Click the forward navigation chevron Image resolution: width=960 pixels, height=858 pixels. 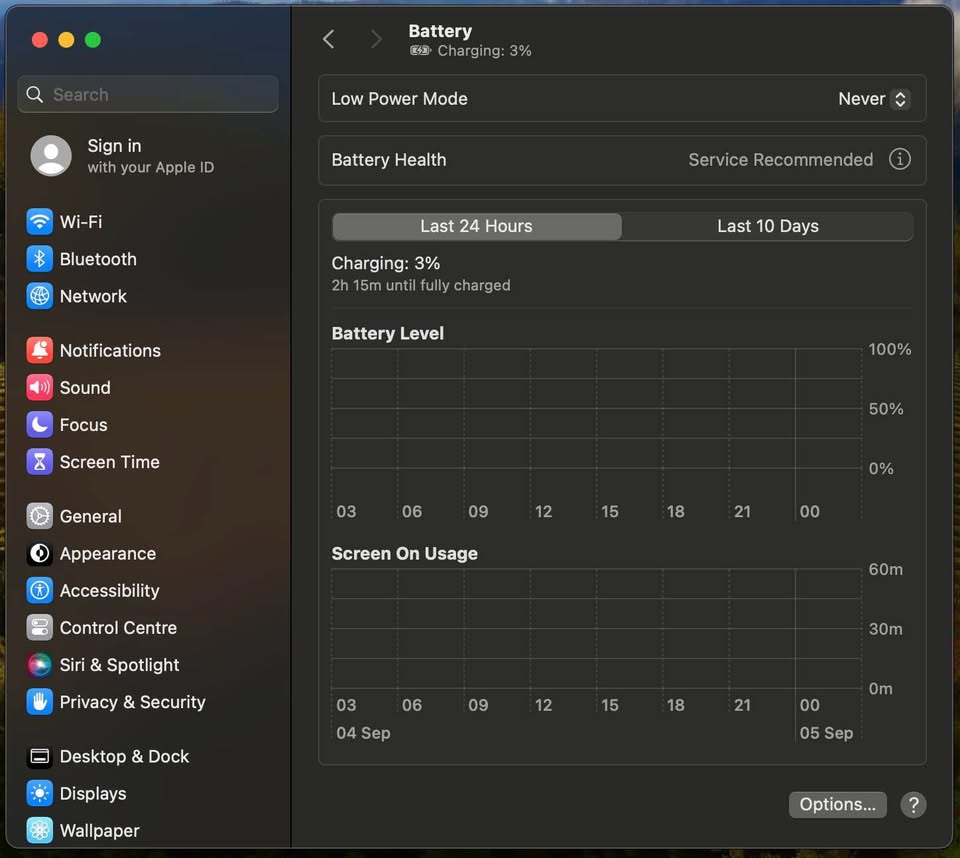375,39
